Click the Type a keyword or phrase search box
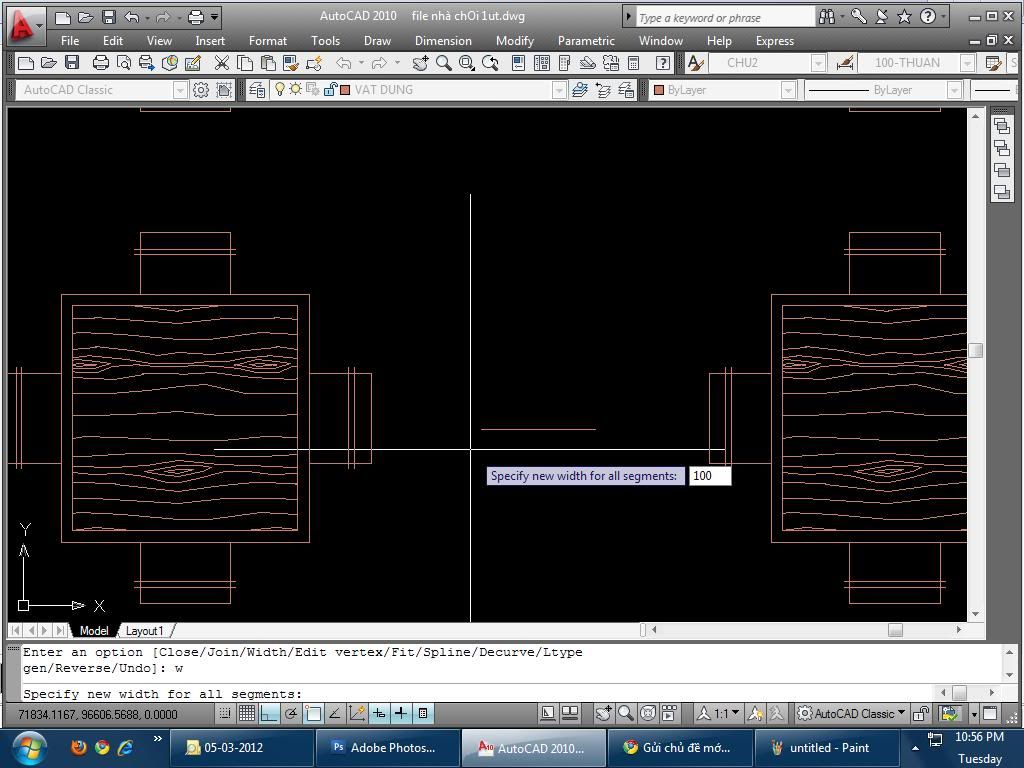This screenshot has height=768, width=1024. 725,18
